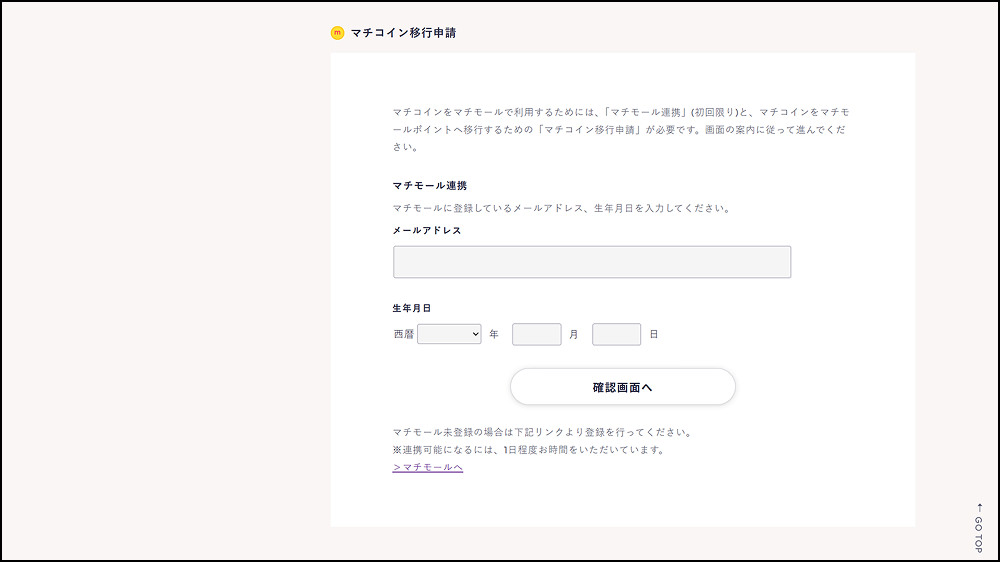Open the 西暦 birth year dropdown
The height and width of the screenshot is (562, 1000).
tap(448, 334)
